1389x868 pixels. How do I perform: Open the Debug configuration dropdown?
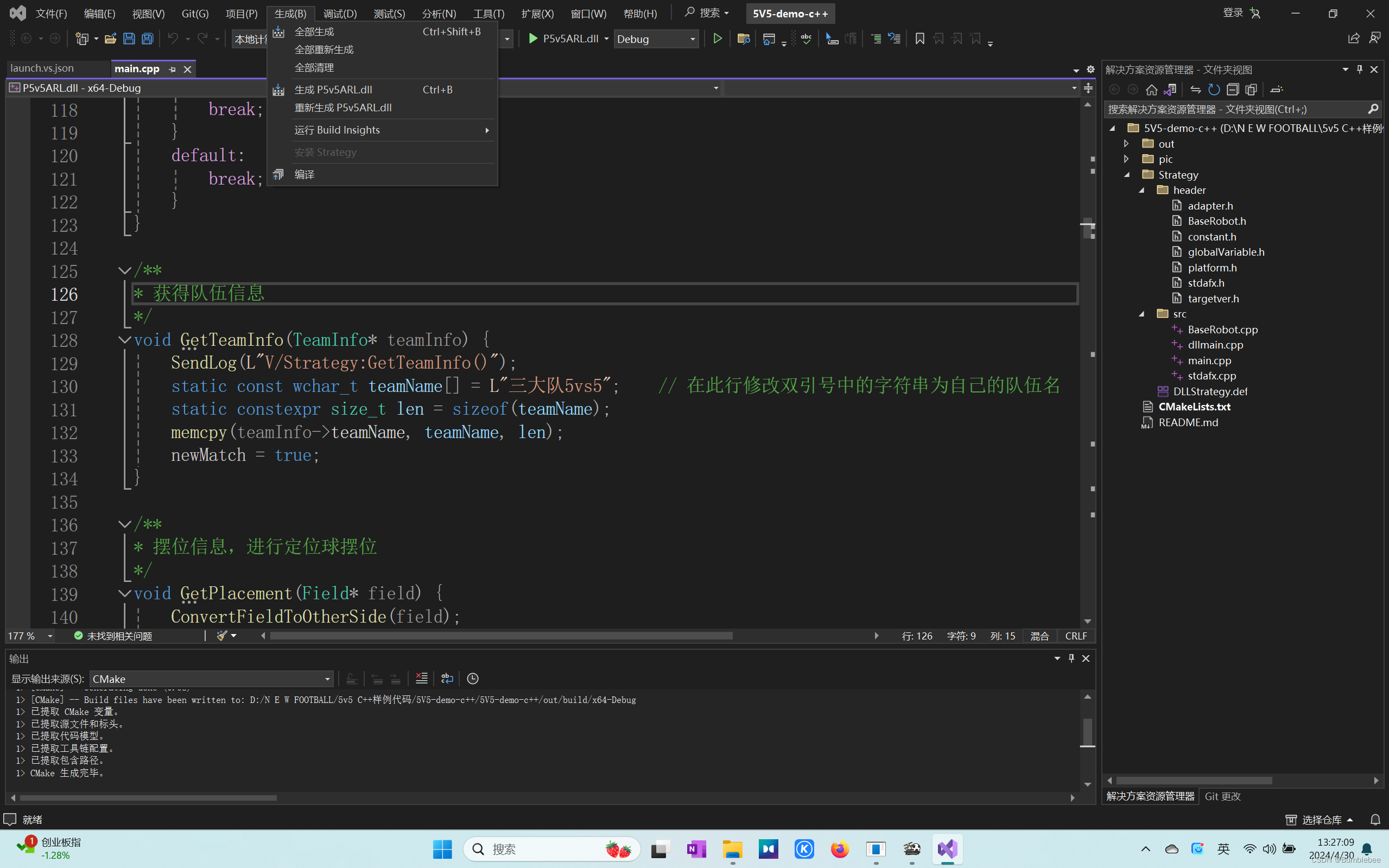(656, 39)
